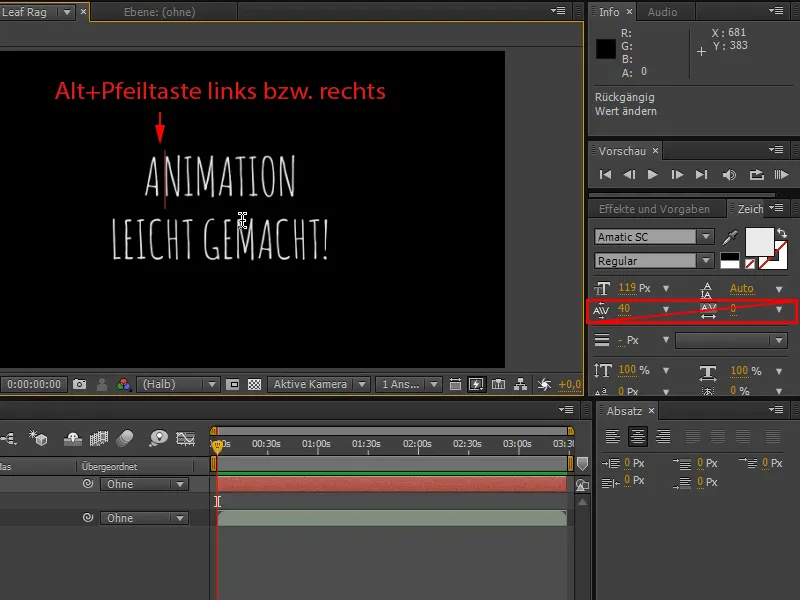Click the brainstorm lightbulb icon

[x=159, y=438]
